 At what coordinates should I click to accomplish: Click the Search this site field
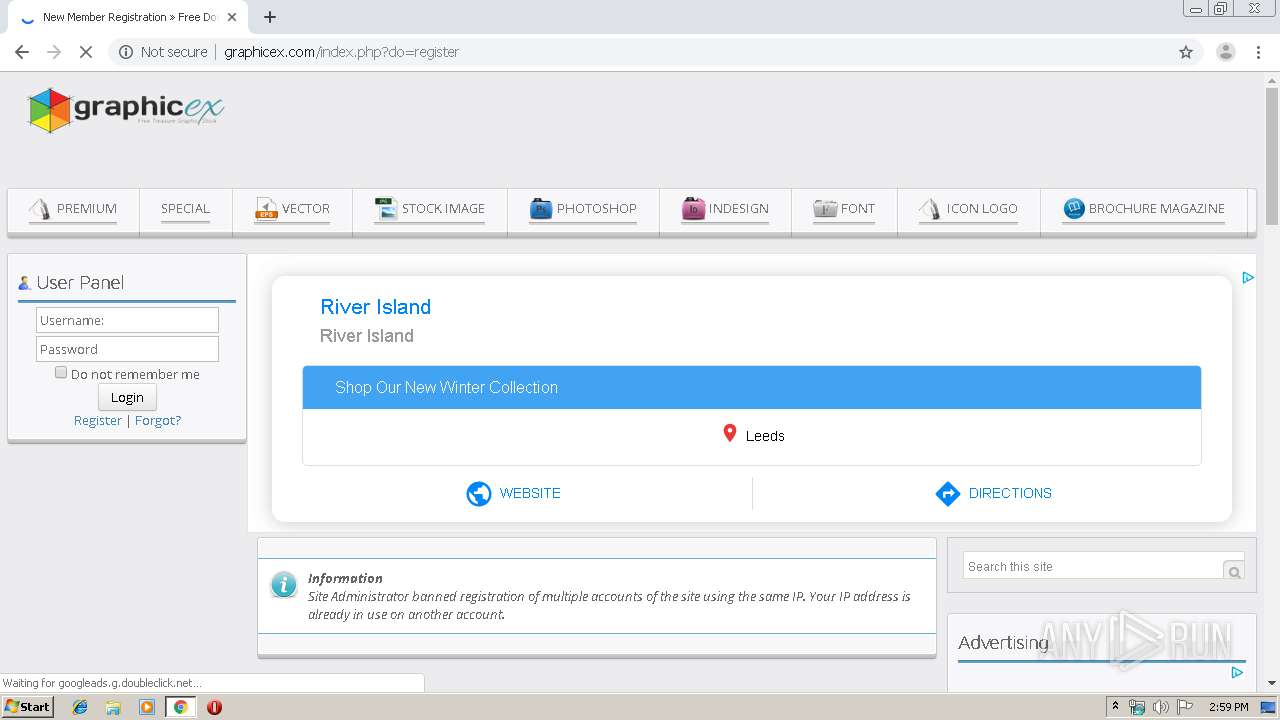[1093, 566]
